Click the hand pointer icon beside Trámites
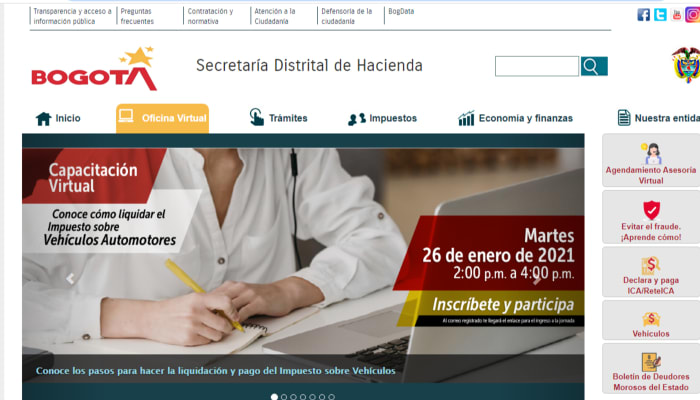This screenshot has height=400, width=700. (x=256, y=117)
